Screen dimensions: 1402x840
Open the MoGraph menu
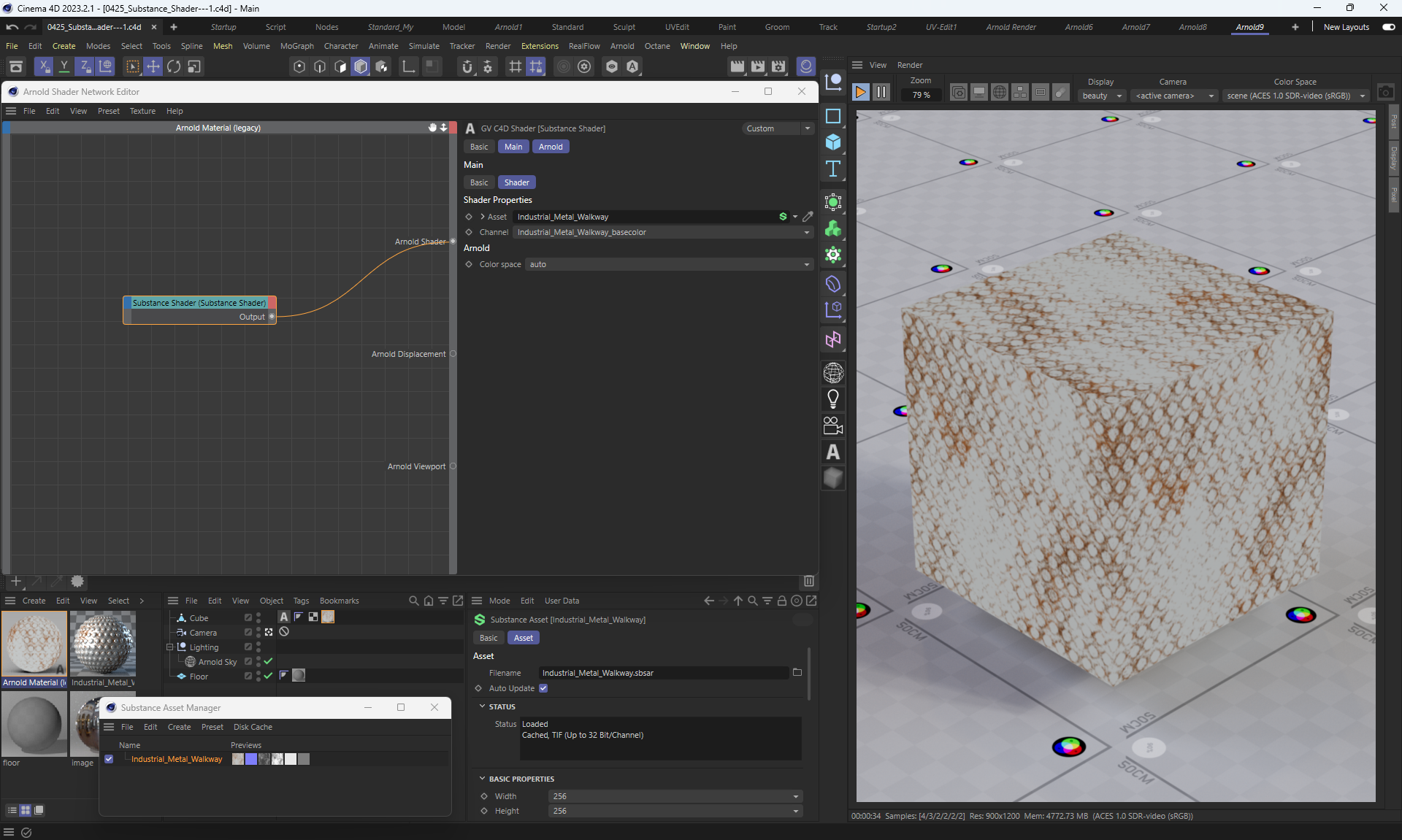[296, 46]
